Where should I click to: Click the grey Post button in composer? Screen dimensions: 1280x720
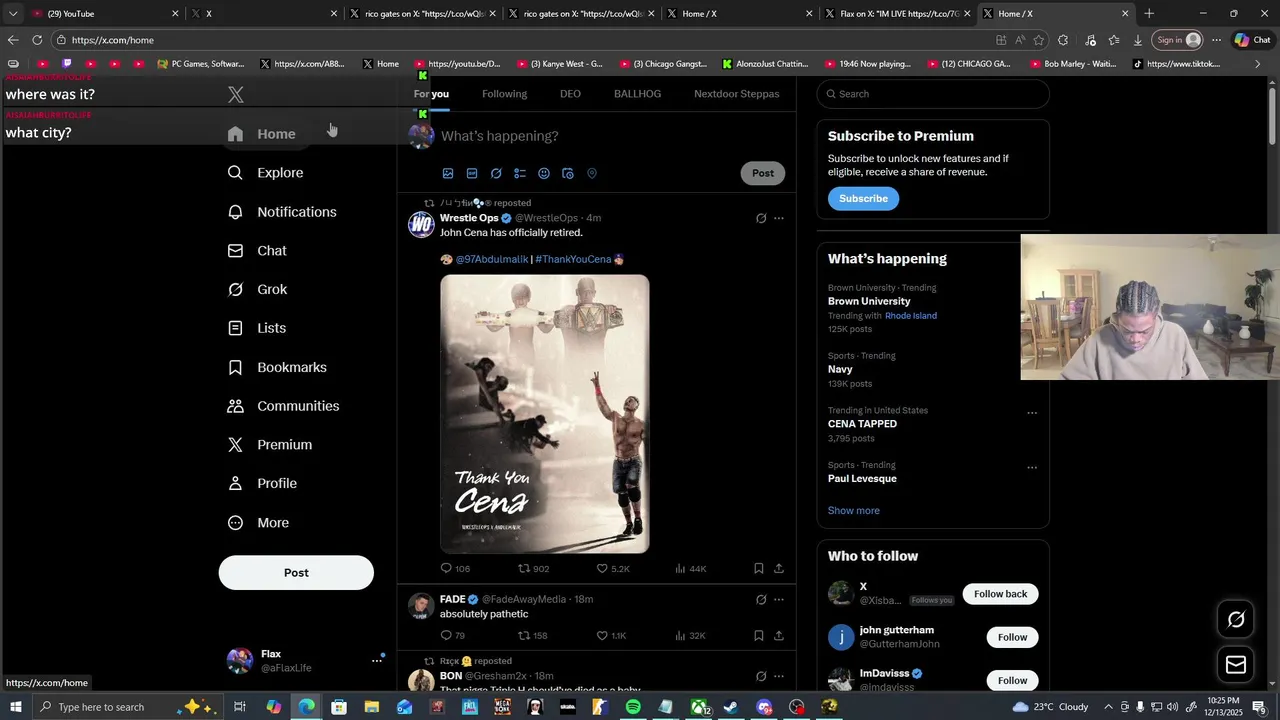tap(763, 173)
